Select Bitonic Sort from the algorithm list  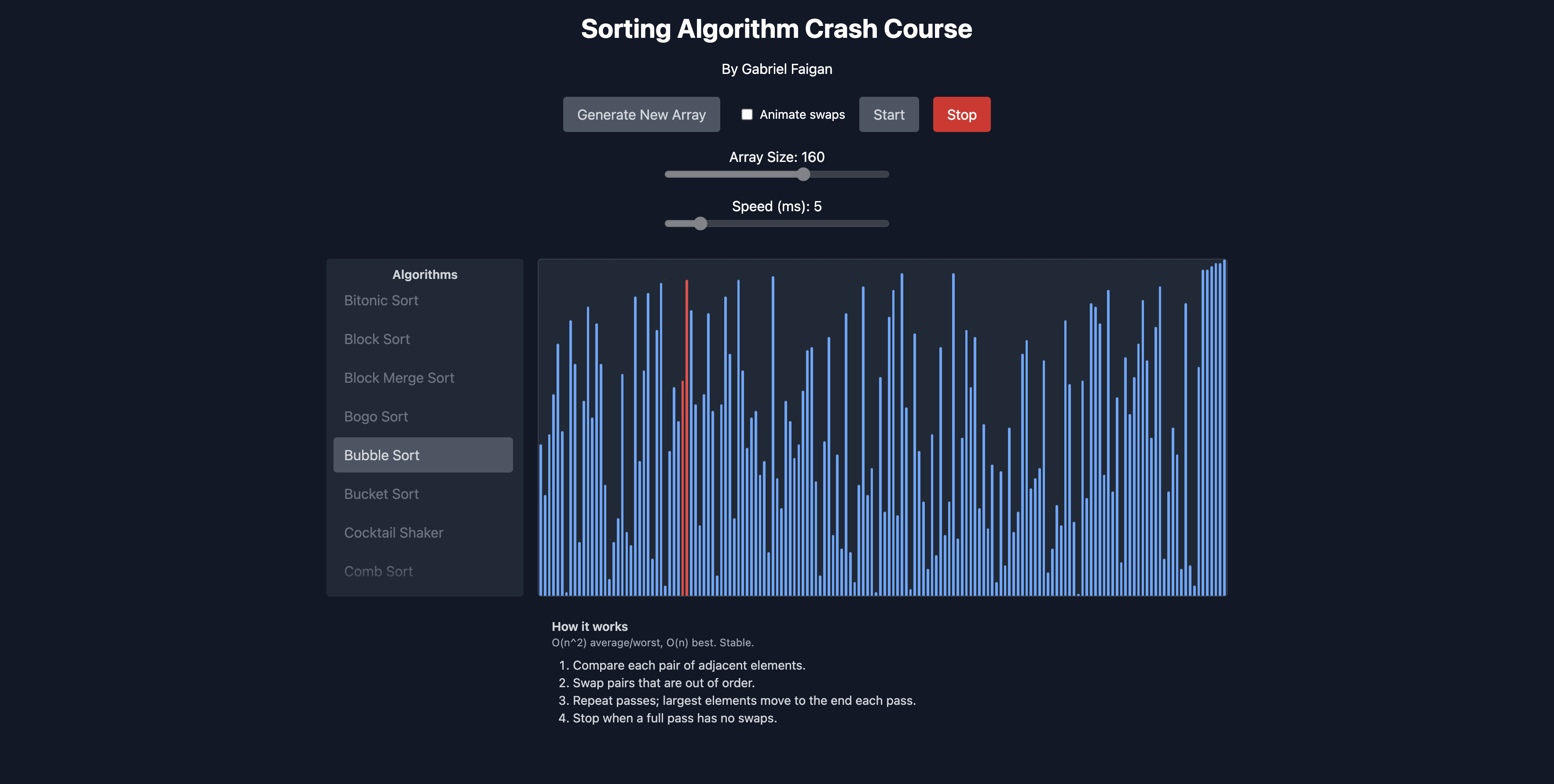pyautogui.click(x=381, y=300)
